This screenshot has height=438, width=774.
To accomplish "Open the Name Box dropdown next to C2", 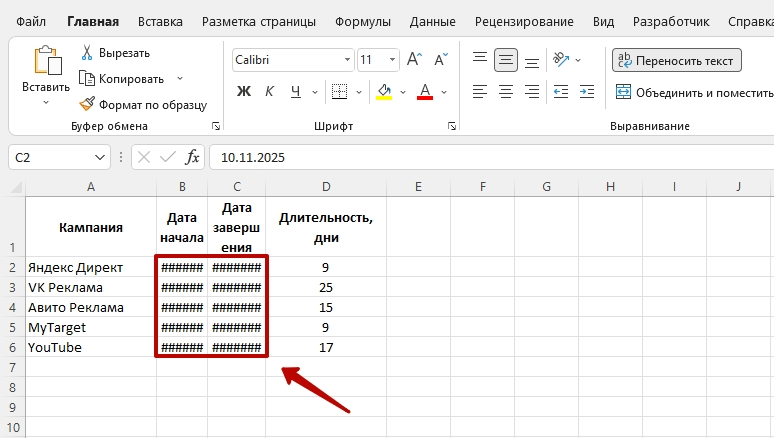I will (x=100, y=157).
